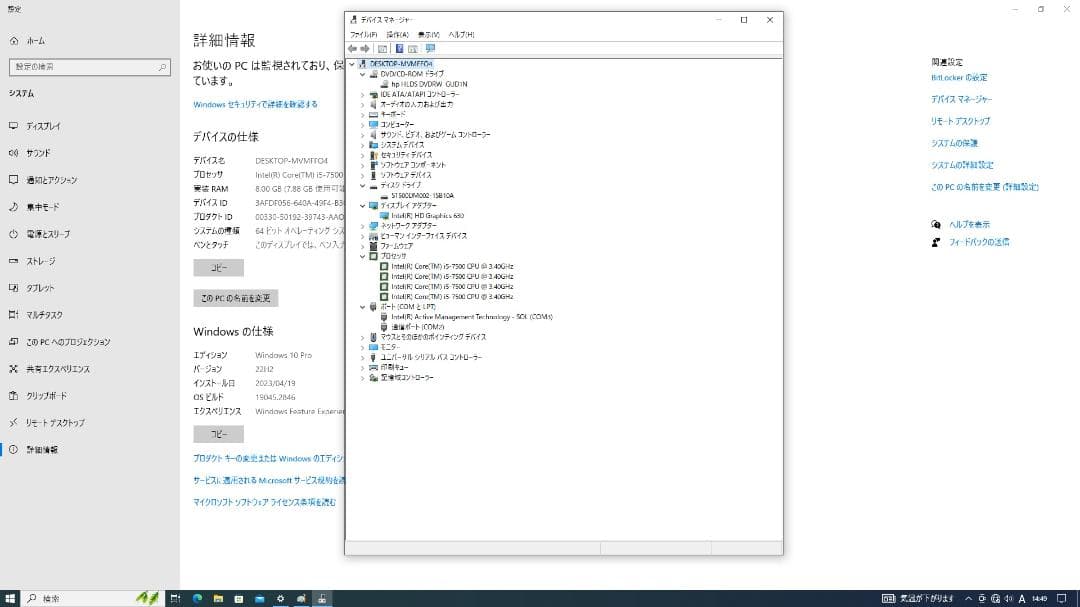1080x607 pixels.
Task: Click the この PC の名前を変更 button
Action: (x=238, y=298)
